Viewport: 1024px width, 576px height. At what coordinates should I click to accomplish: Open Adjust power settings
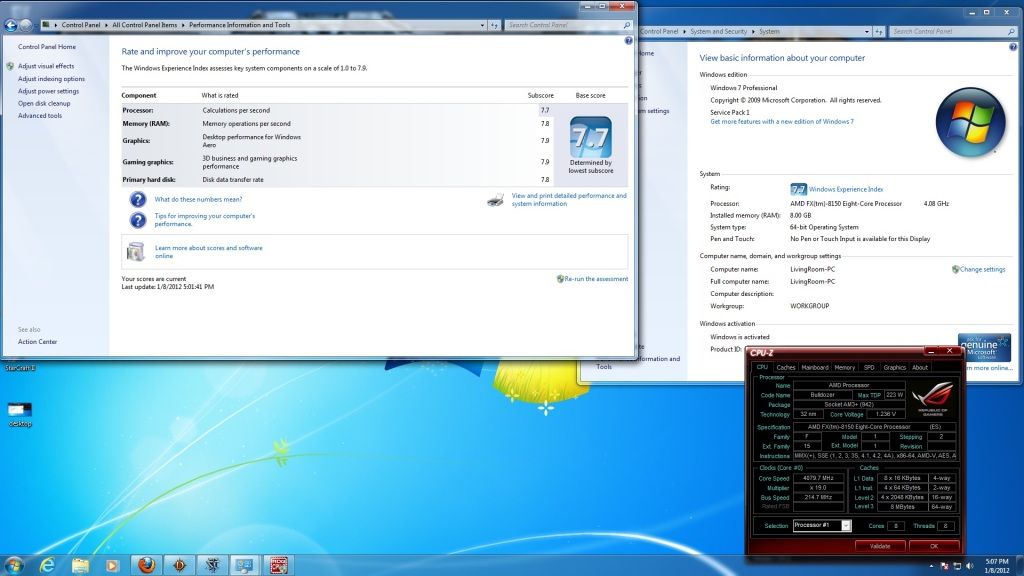pyautogui.click(x=48, y=91)
